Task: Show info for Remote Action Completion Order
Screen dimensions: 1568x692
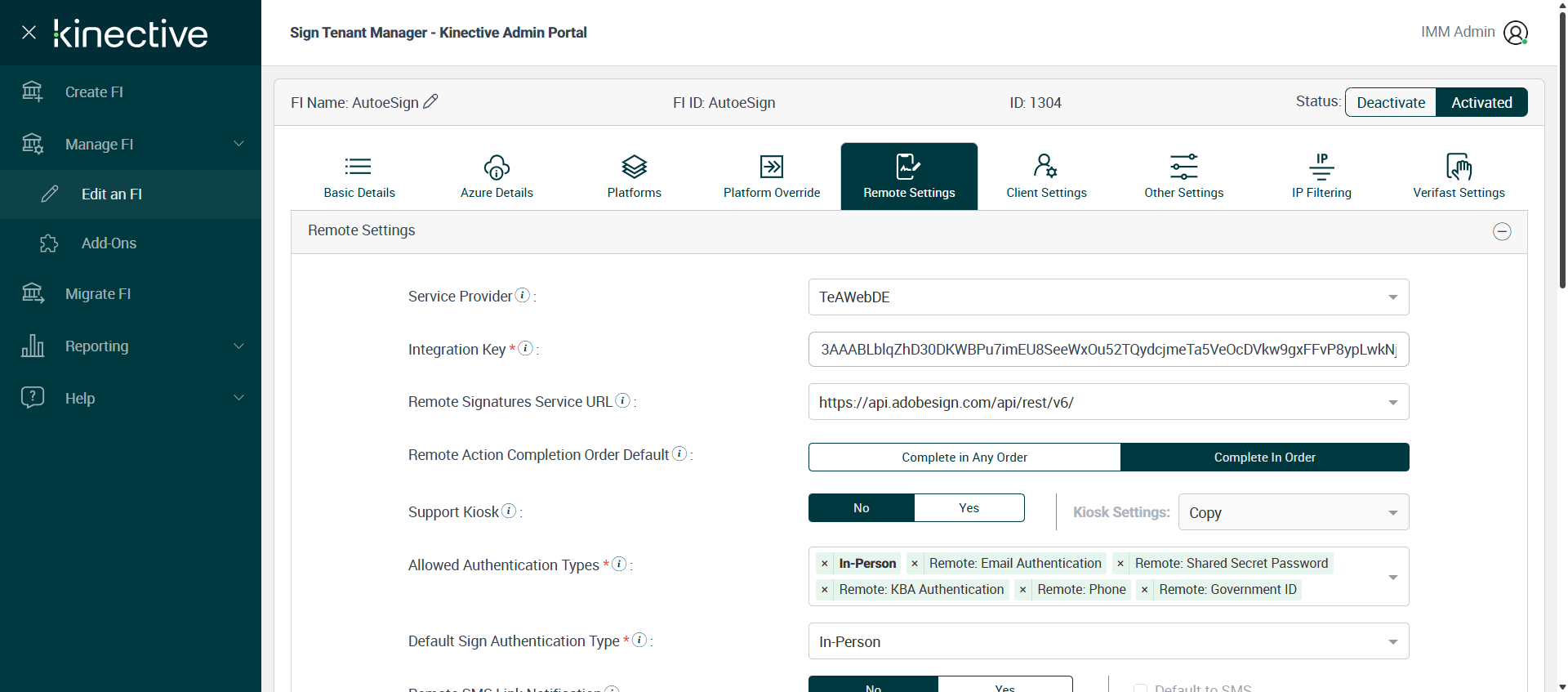Action: 679,453
